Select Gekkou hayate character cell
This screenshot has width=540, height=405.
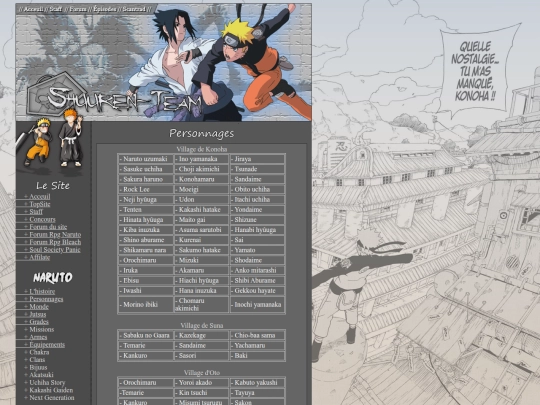pos(258,290)
